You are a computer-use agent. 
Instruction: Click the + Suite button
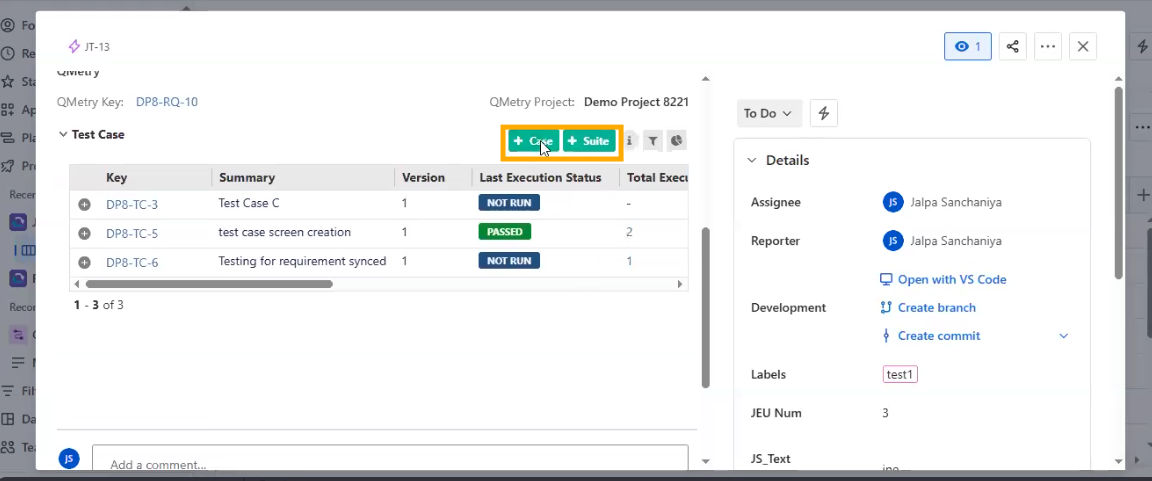coord(589,141)
